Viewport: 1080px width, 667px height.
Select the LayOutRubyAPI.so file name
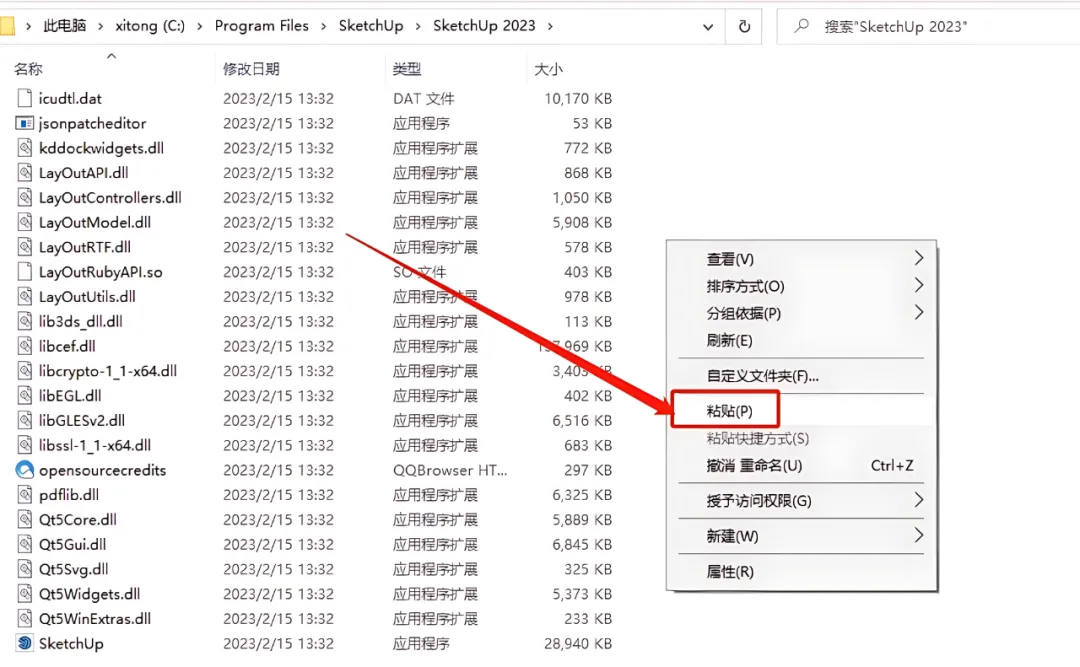101,272
